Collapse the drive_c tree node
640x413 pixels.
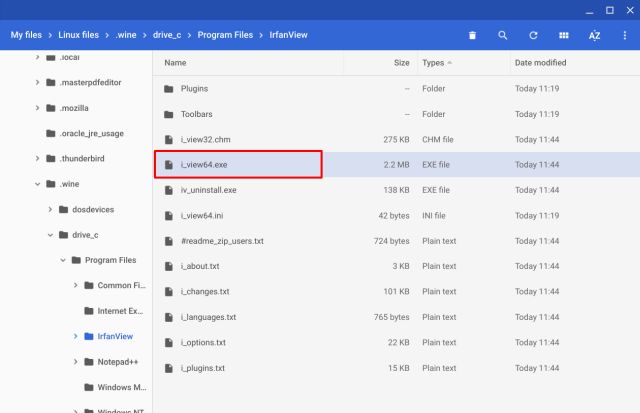(50, 235)
